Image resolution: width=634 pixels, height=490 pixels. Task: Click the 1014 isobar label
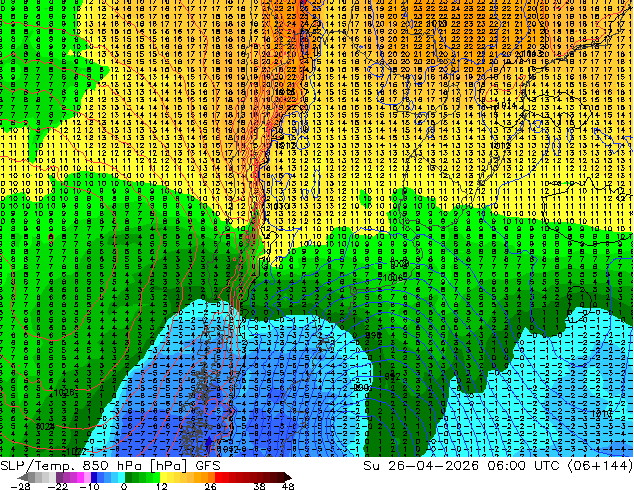pos(507,105)
